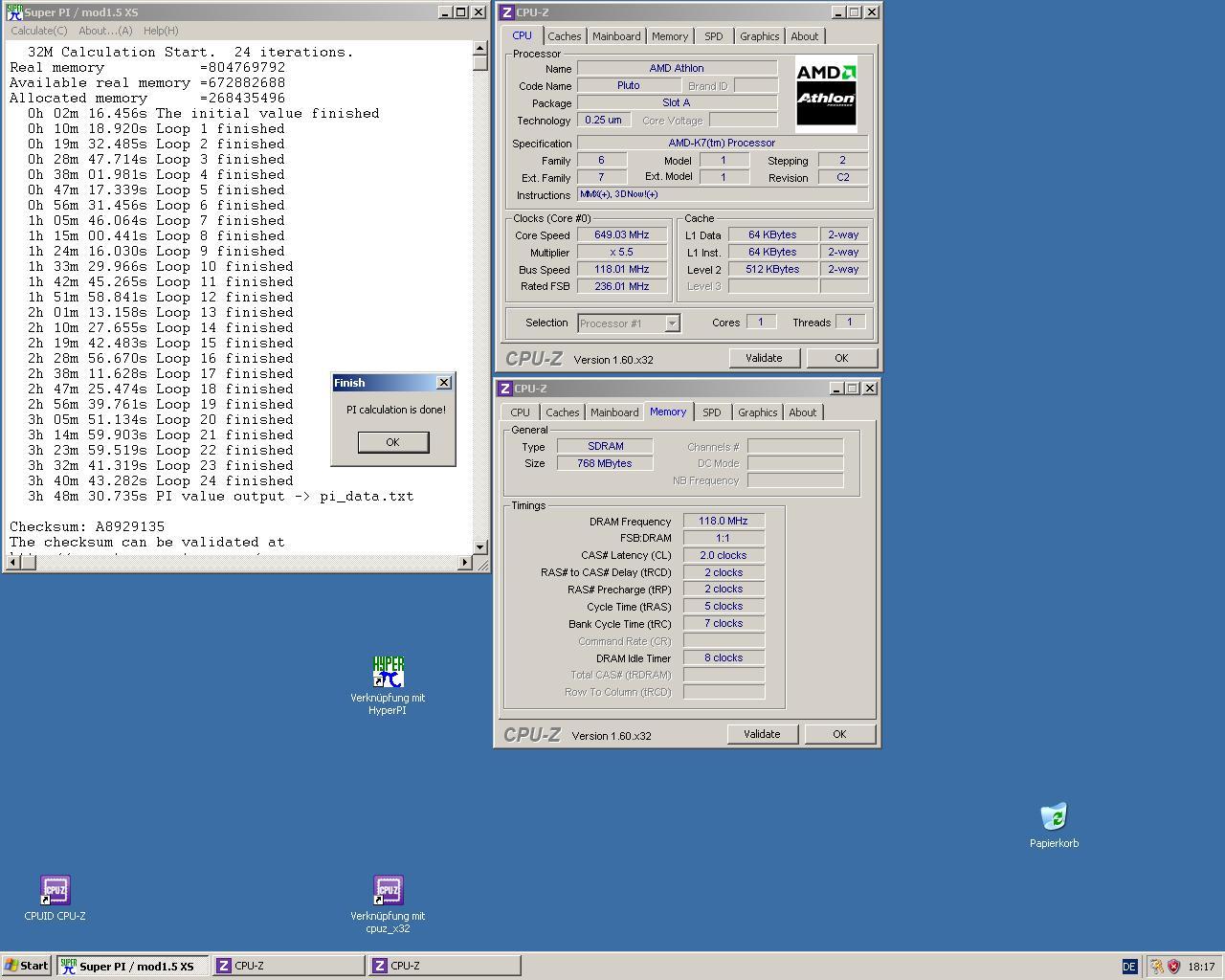Switch to Caches tab in lower CPU-Z
The image size is (1225, 980).
(x=563, y=412)
